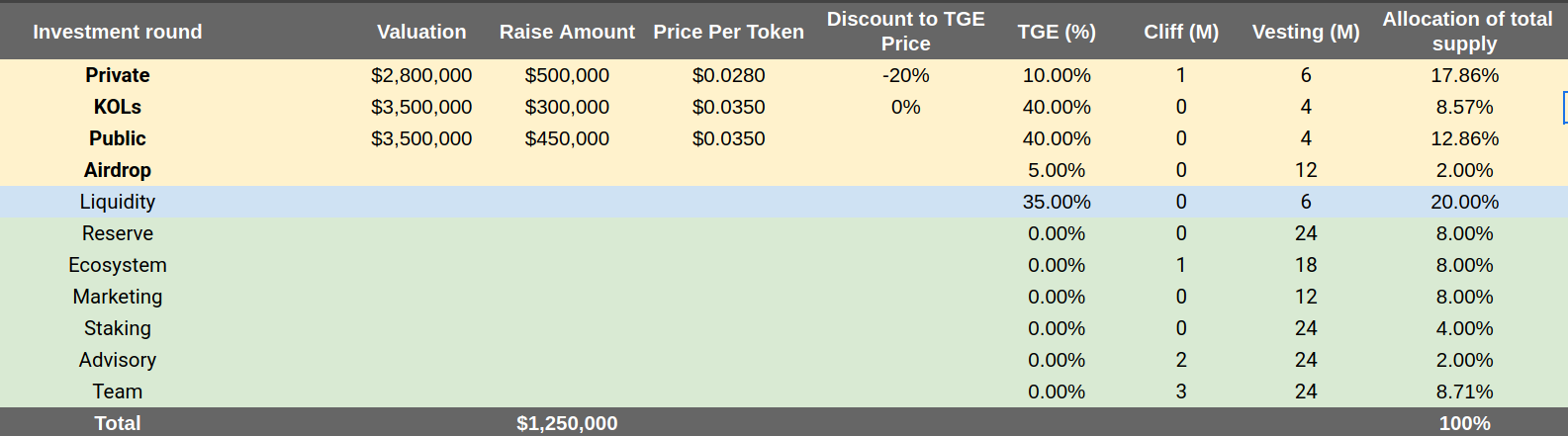Click the Discount to TGE Price header
This screenshot has height=436, width=1568.
click(x=906, y=32)
